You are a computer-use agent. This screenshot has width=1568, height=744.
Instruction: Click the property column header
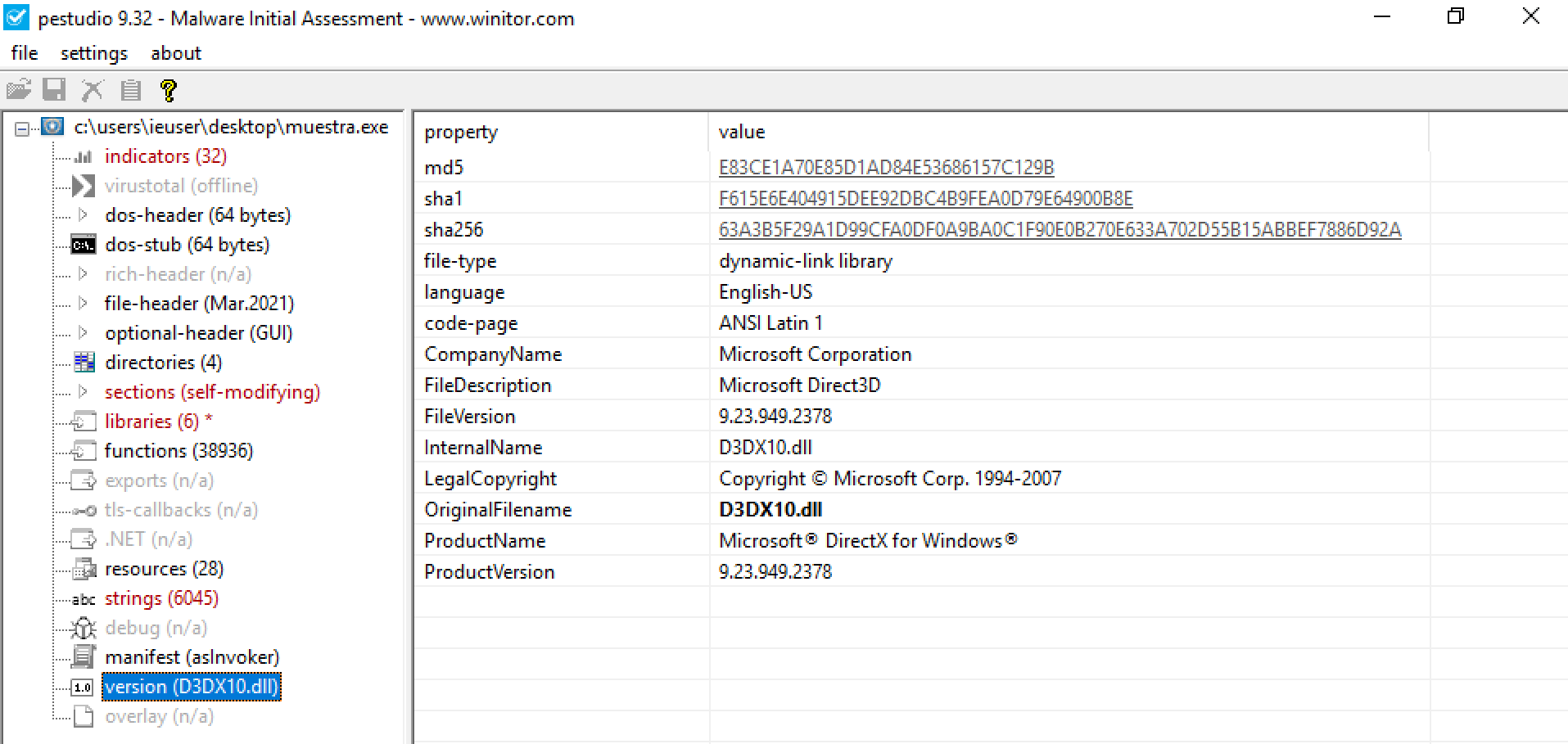pos(561,132)
